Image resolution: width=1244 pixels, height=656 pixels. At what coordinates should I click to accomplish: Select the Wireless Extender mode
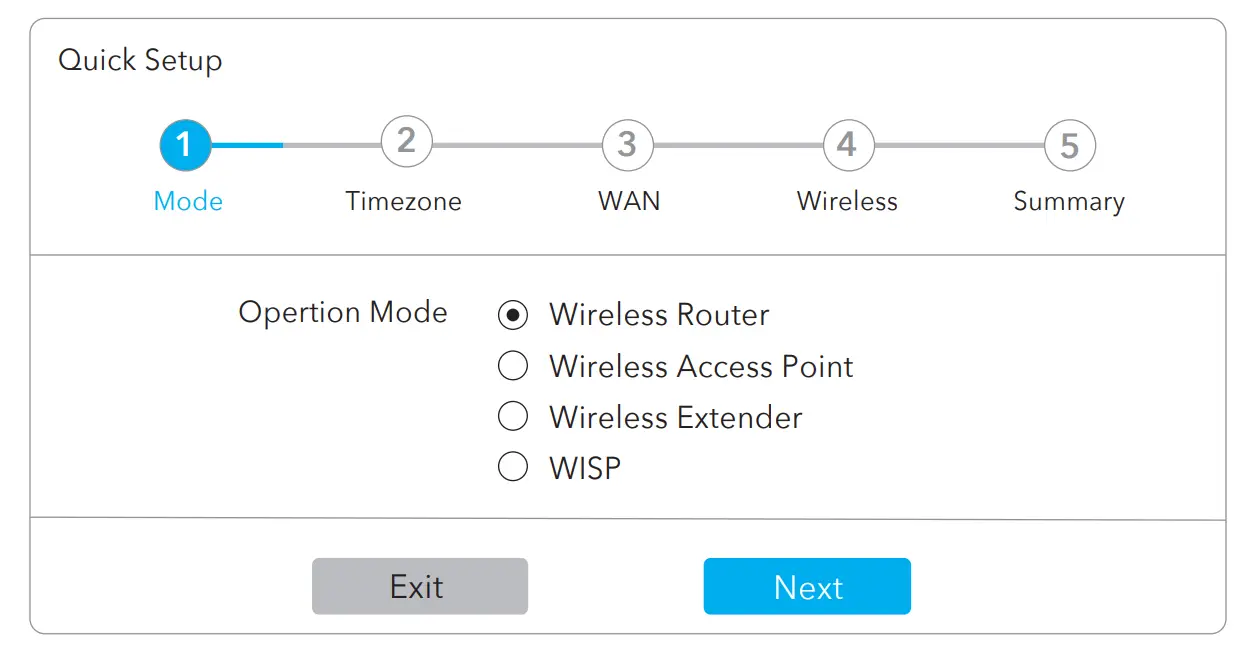[513, 416]
